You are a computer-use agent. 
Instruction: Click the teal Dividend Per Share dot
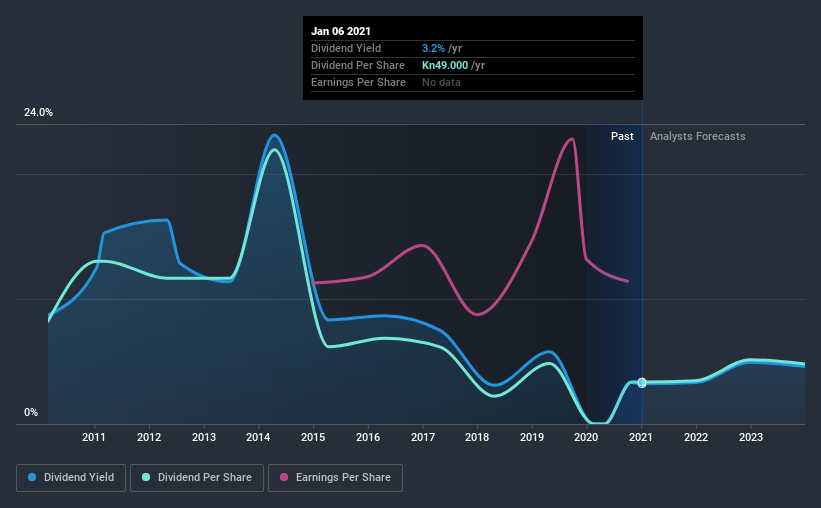pyautogui.click(x=146, y=477)
